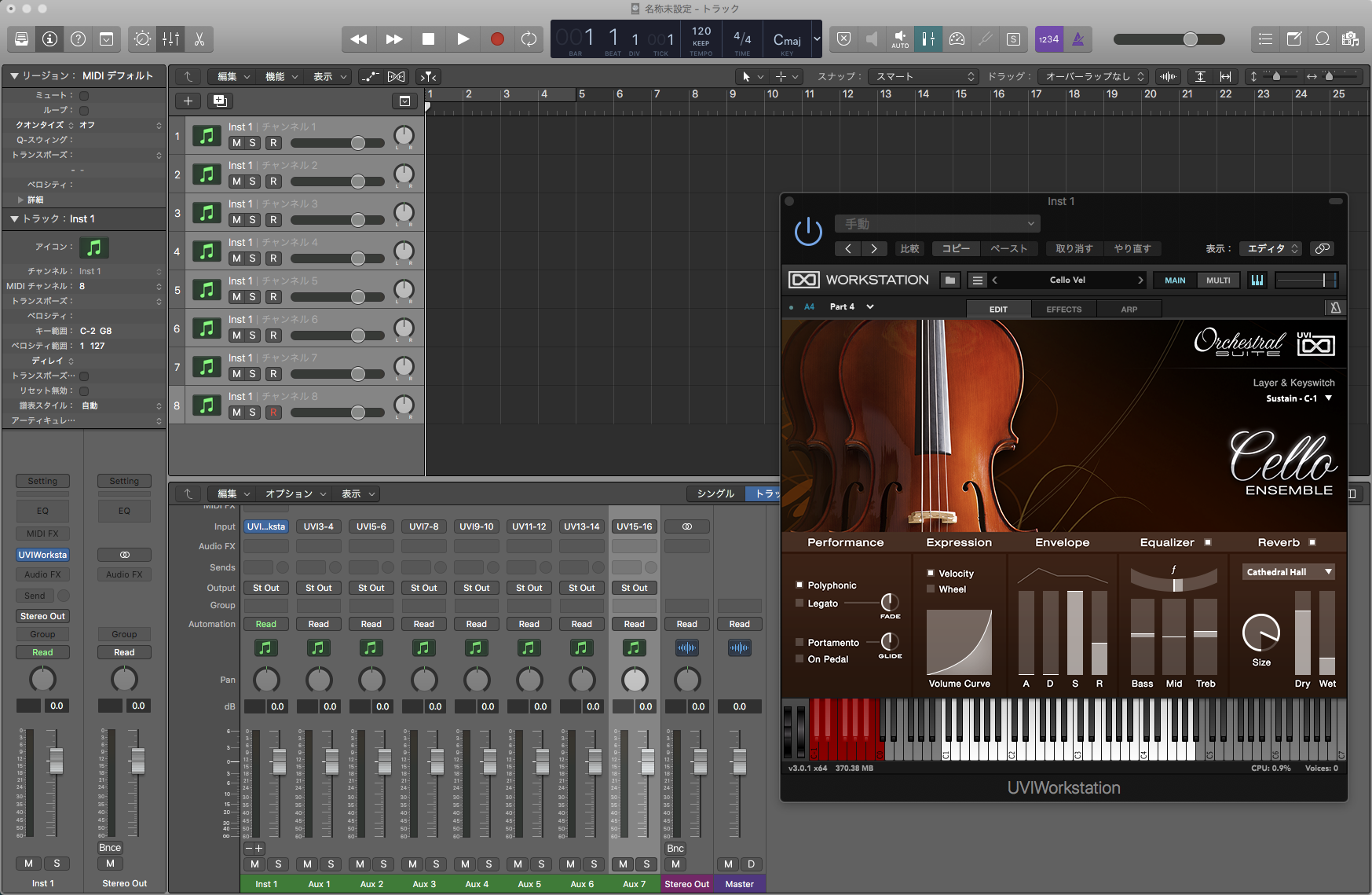1372x895 pixels.
Task: Collapse the Region MIDI Defaults section
Action: pos(14,75)
